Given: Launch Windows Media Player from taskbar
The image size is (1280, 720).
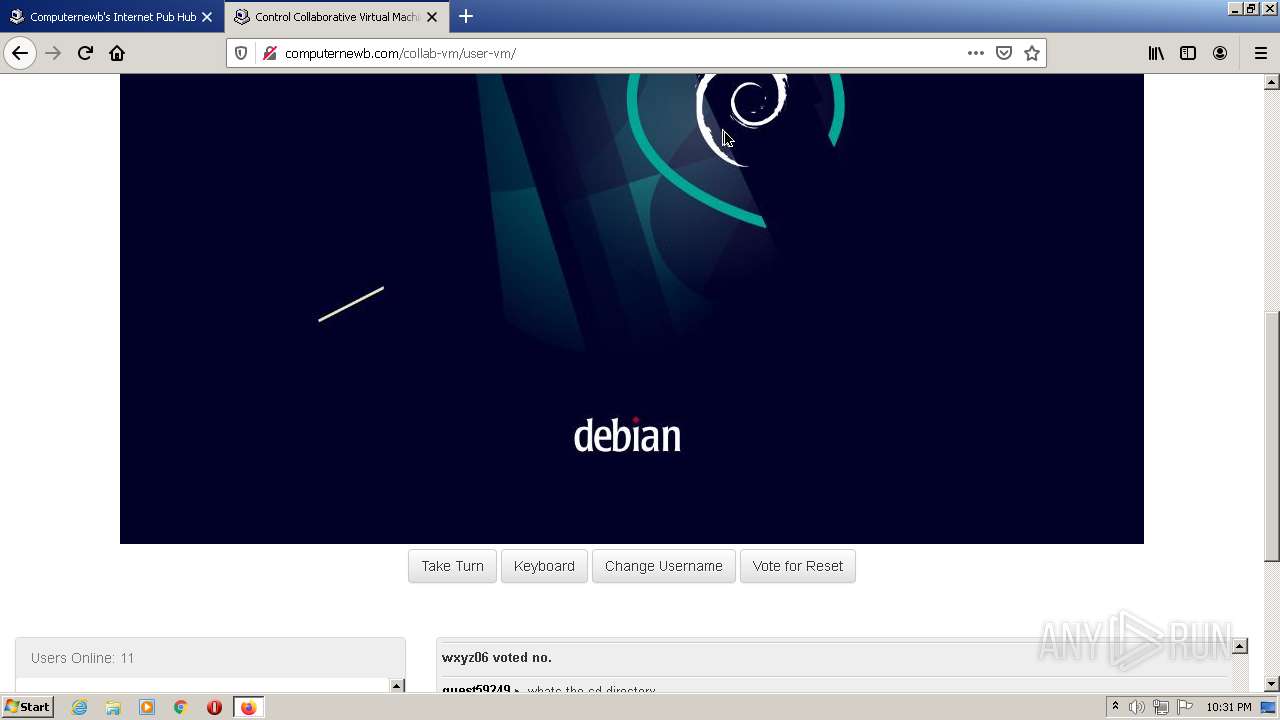Looking at the screenshot, I should (x=147, y=707).
